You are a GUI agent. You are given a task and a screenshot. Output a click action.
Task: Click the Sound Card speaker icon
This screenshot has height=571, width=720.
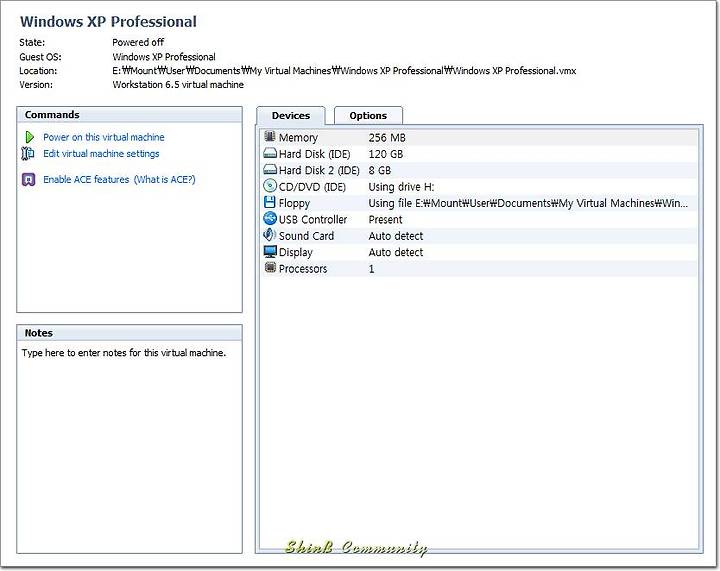[x=270, y=235]
